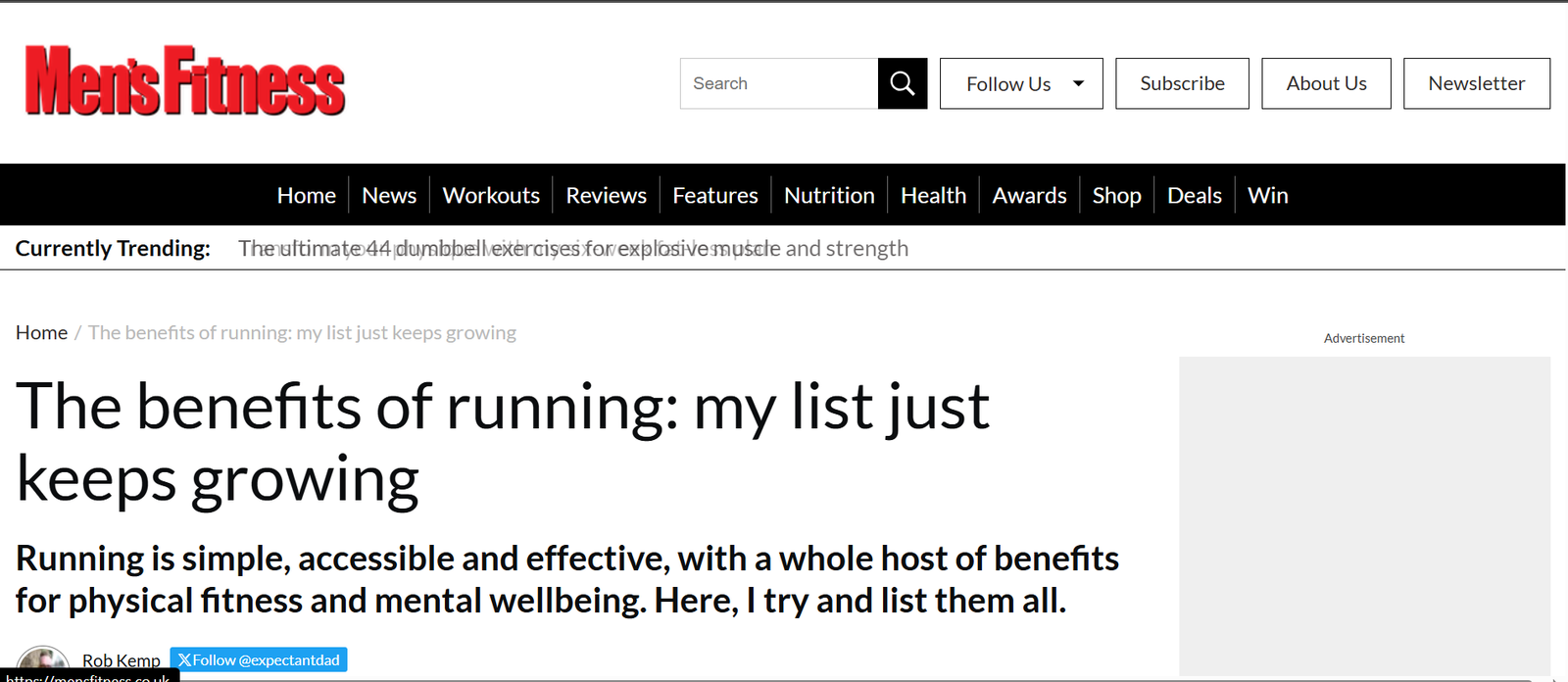Click the magnifying glass search icon
1568x682 pixels.
pos(902,83)
